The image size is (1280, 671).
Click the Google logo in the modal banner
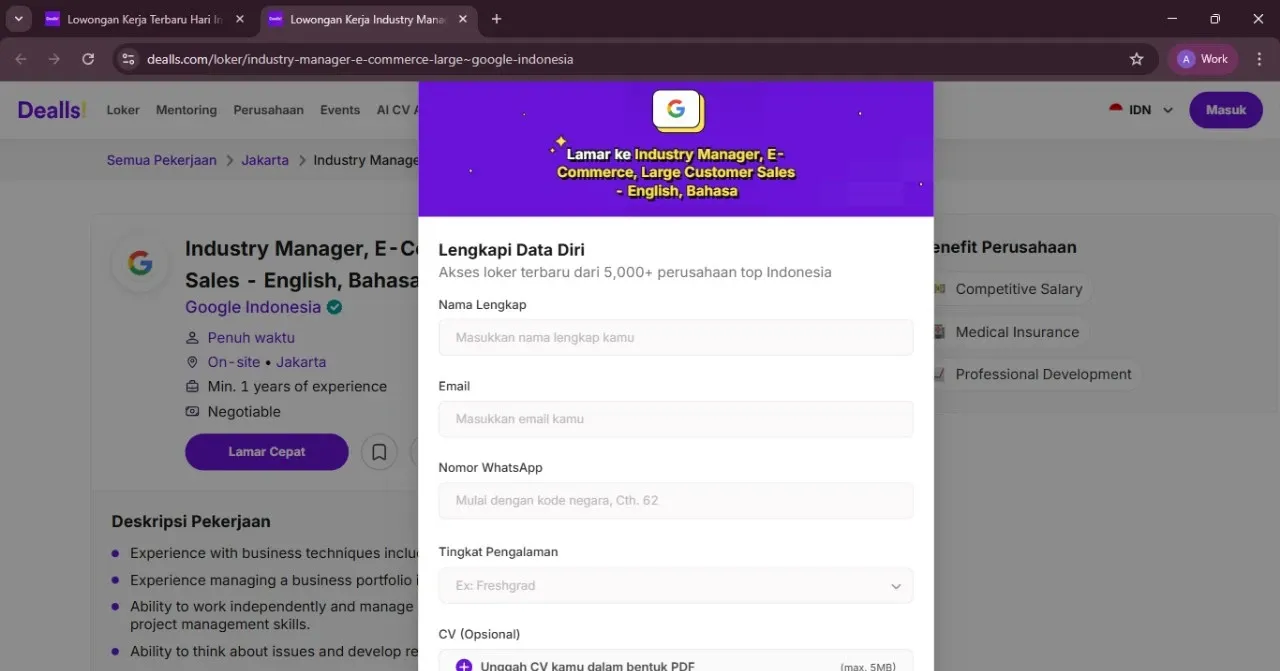(676, 109)
